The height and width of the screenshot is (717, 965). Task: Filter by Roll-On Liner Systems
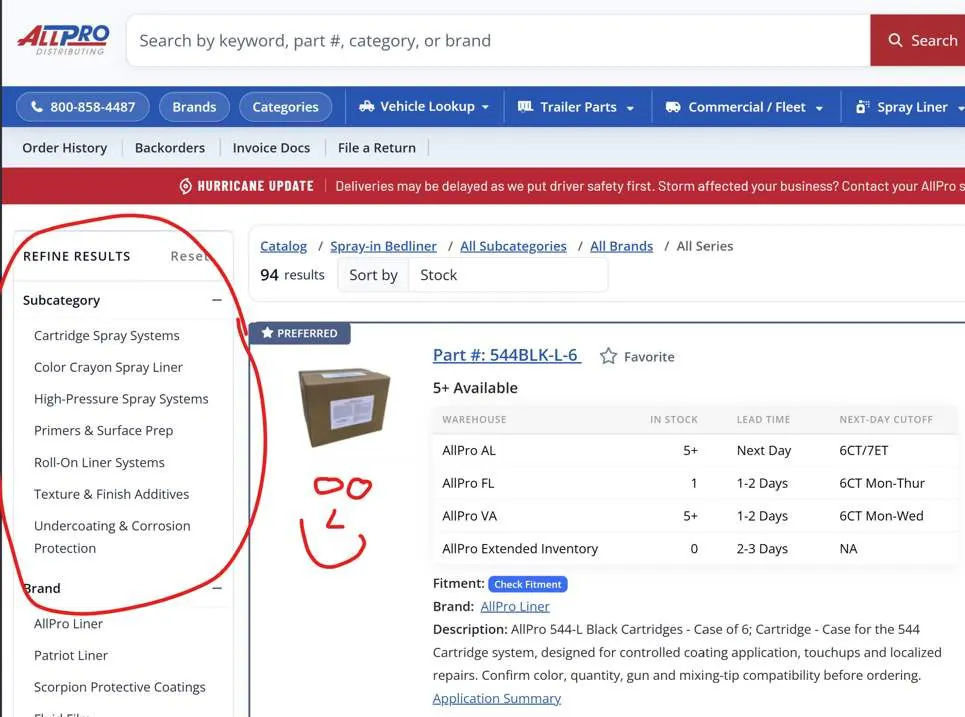coord(99,462)
